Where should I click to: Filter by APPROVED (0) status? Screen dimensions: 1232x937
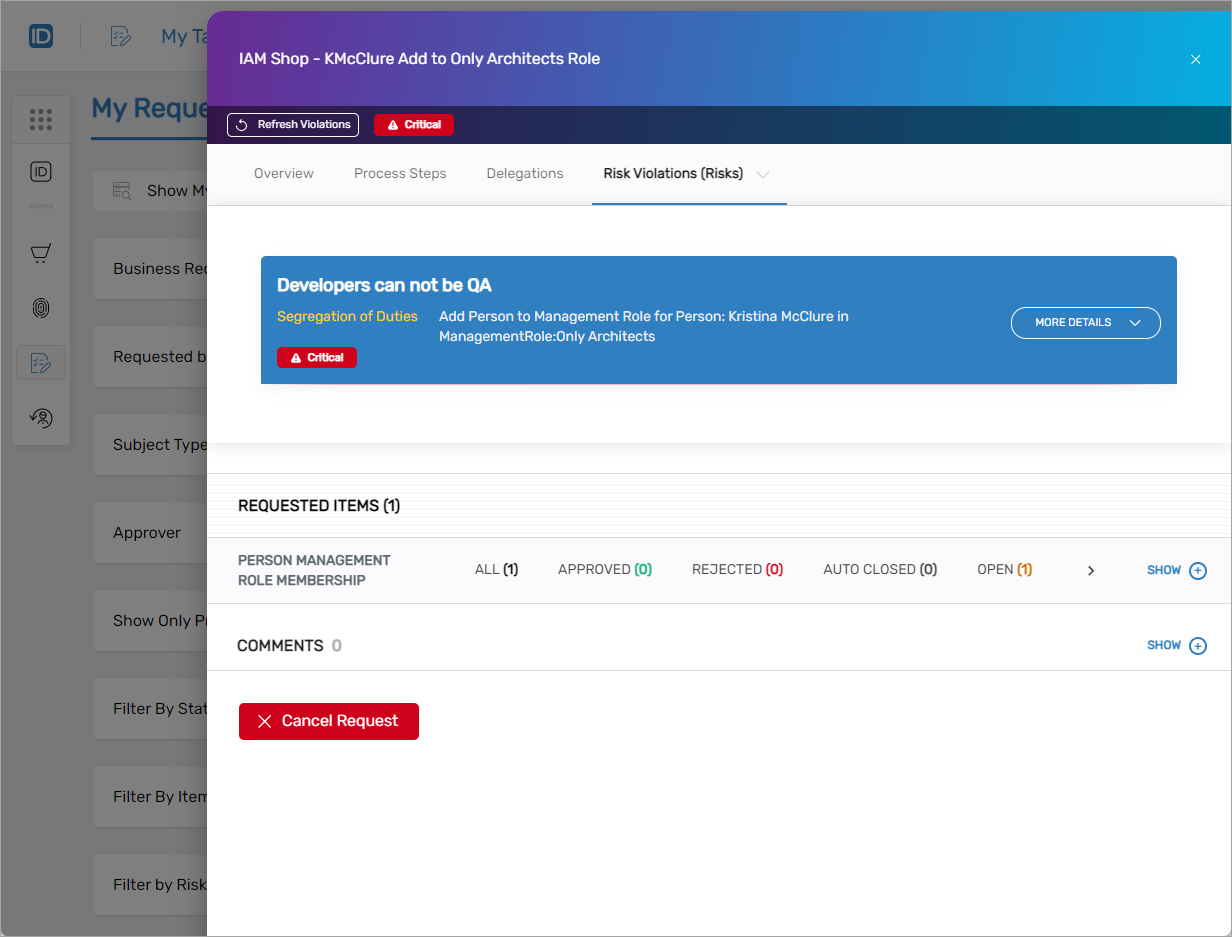604,569
